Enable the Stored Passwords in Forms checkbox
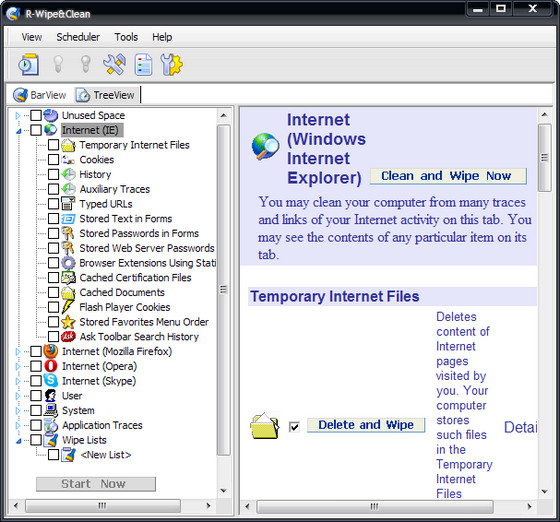The image size is (560, 522). coord(54,233)
